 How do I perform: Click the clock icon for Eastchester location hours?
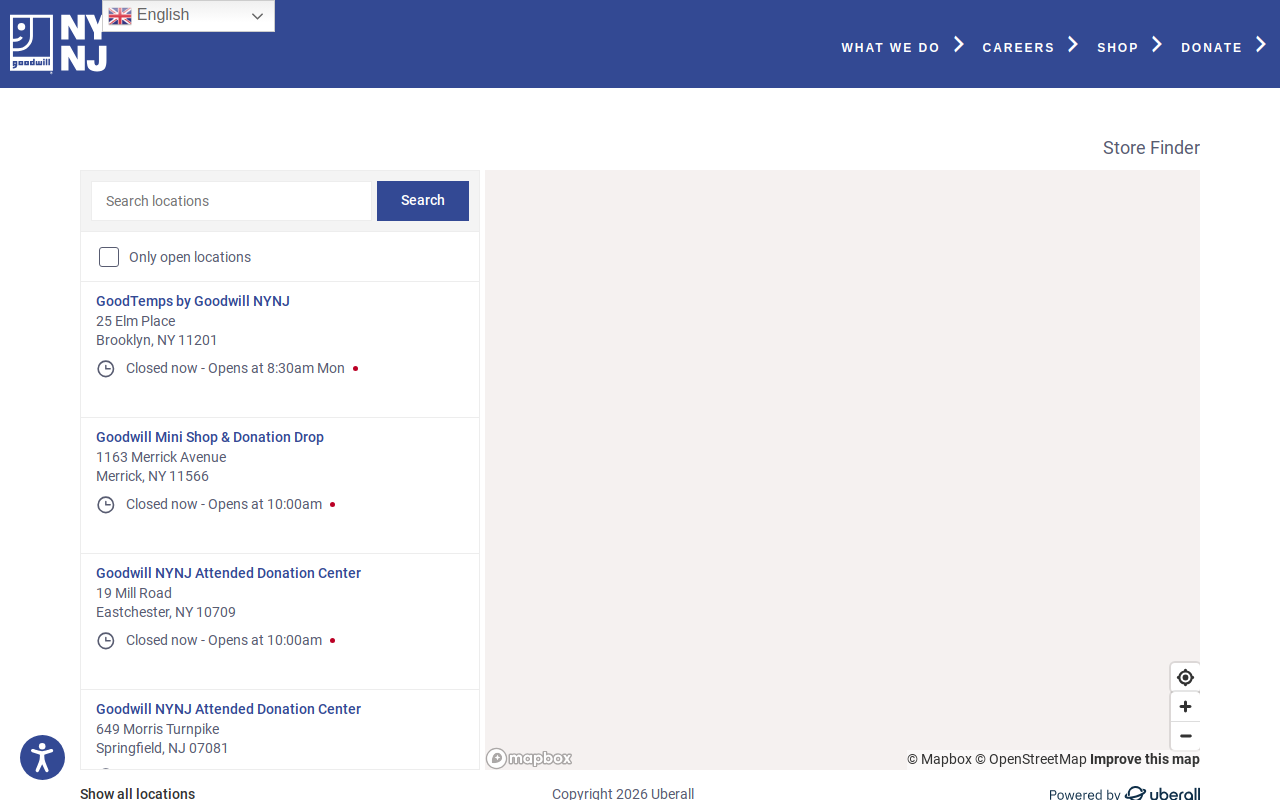pos(105,641)
